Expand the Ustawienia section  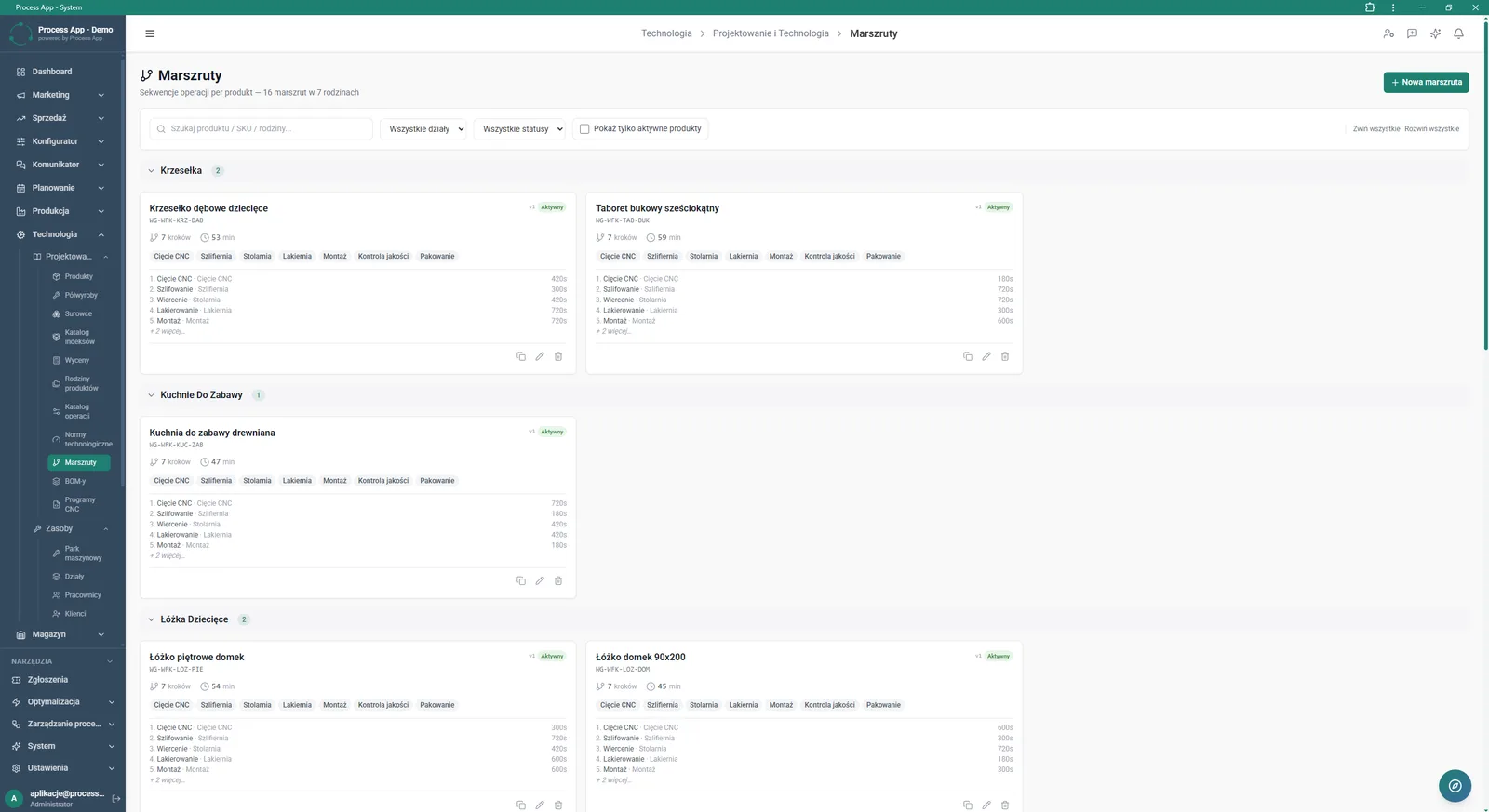point(62,768)
